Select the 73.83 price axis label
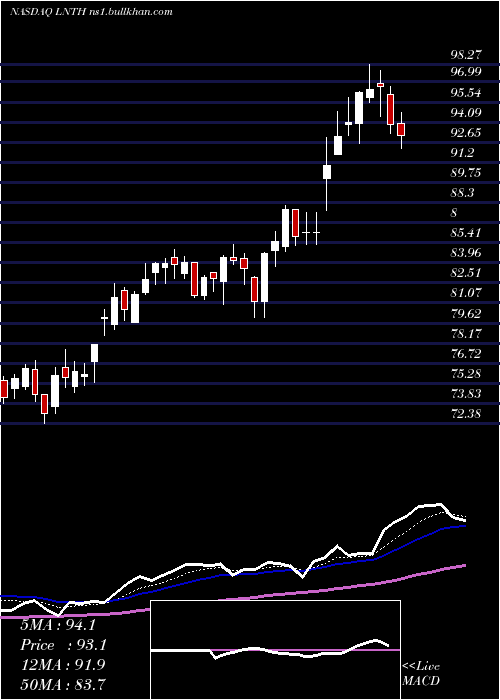This screenshot has height=700, width=500. click(466, 393)
